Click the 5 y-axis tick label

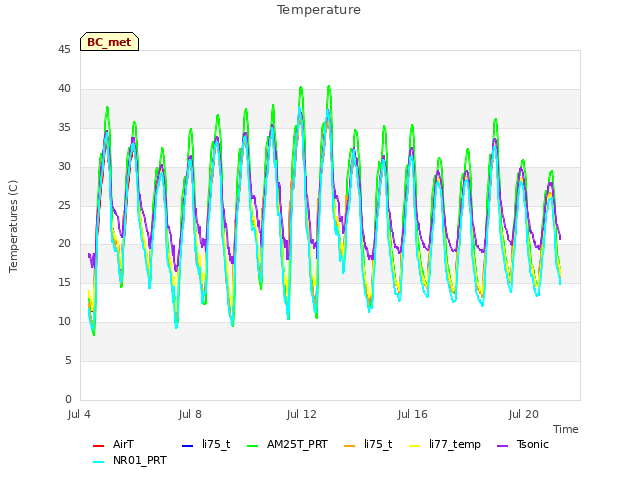coord(68,360)
